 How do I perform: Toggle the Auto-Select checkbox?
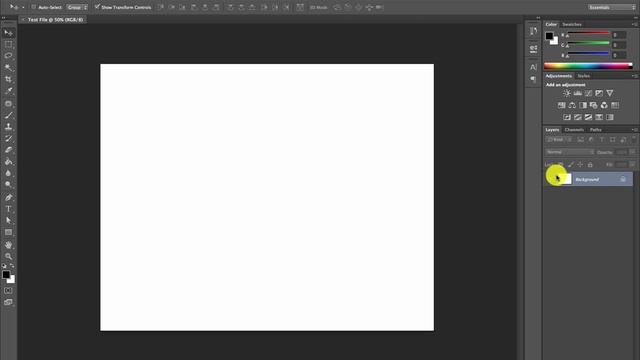click(33, 7)
